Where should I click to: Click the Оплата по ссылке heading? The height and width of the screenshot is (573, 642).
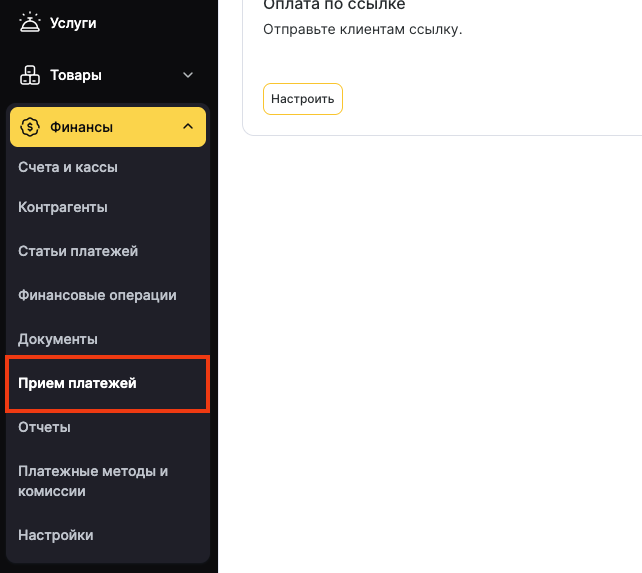(x=334, y=5)
